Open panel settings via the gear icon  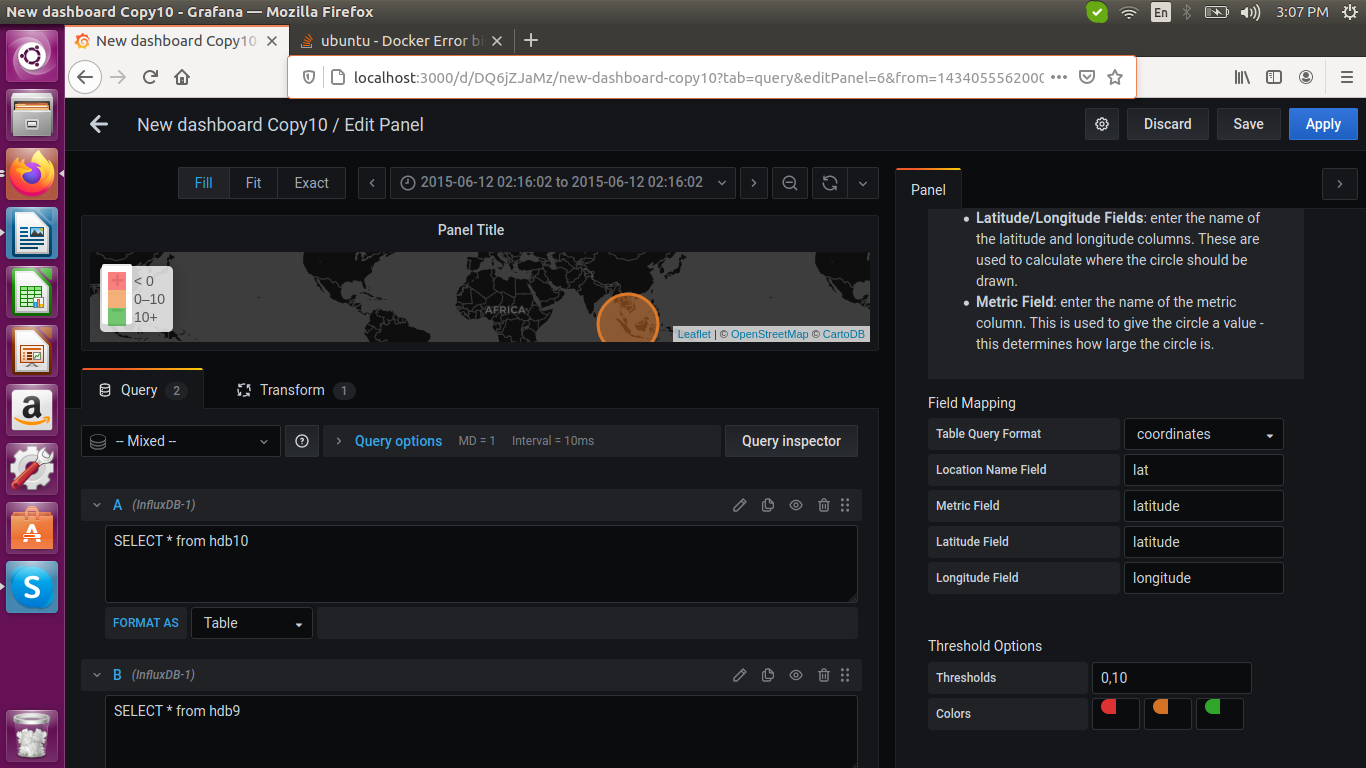1101,124
